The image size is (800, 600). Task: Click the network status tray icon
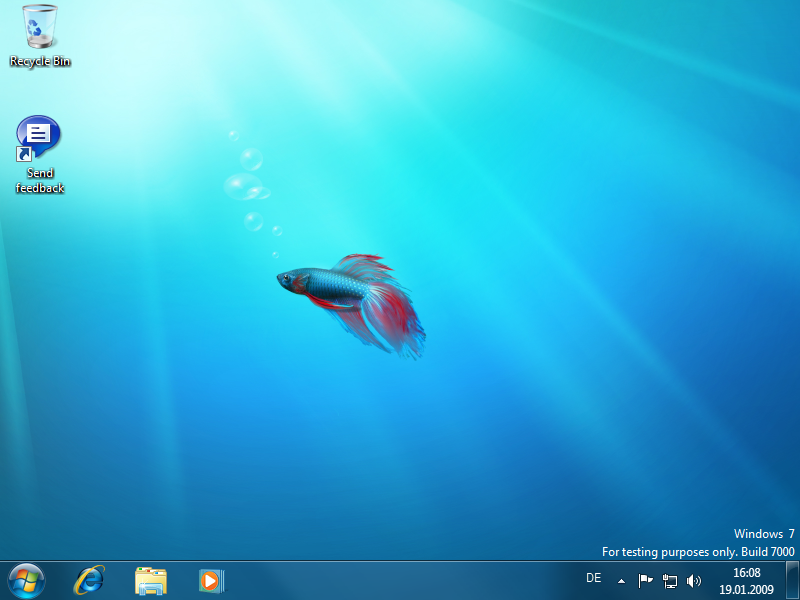670,580
